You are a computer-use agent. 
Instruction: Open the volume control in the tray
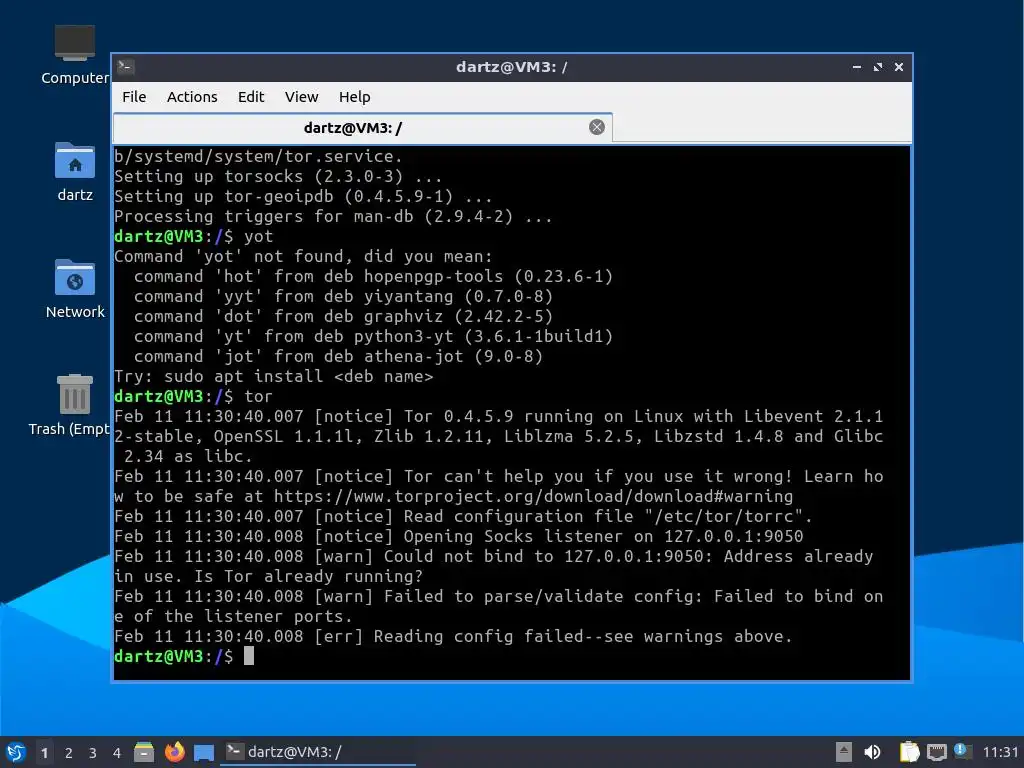[x=872, y=752]
